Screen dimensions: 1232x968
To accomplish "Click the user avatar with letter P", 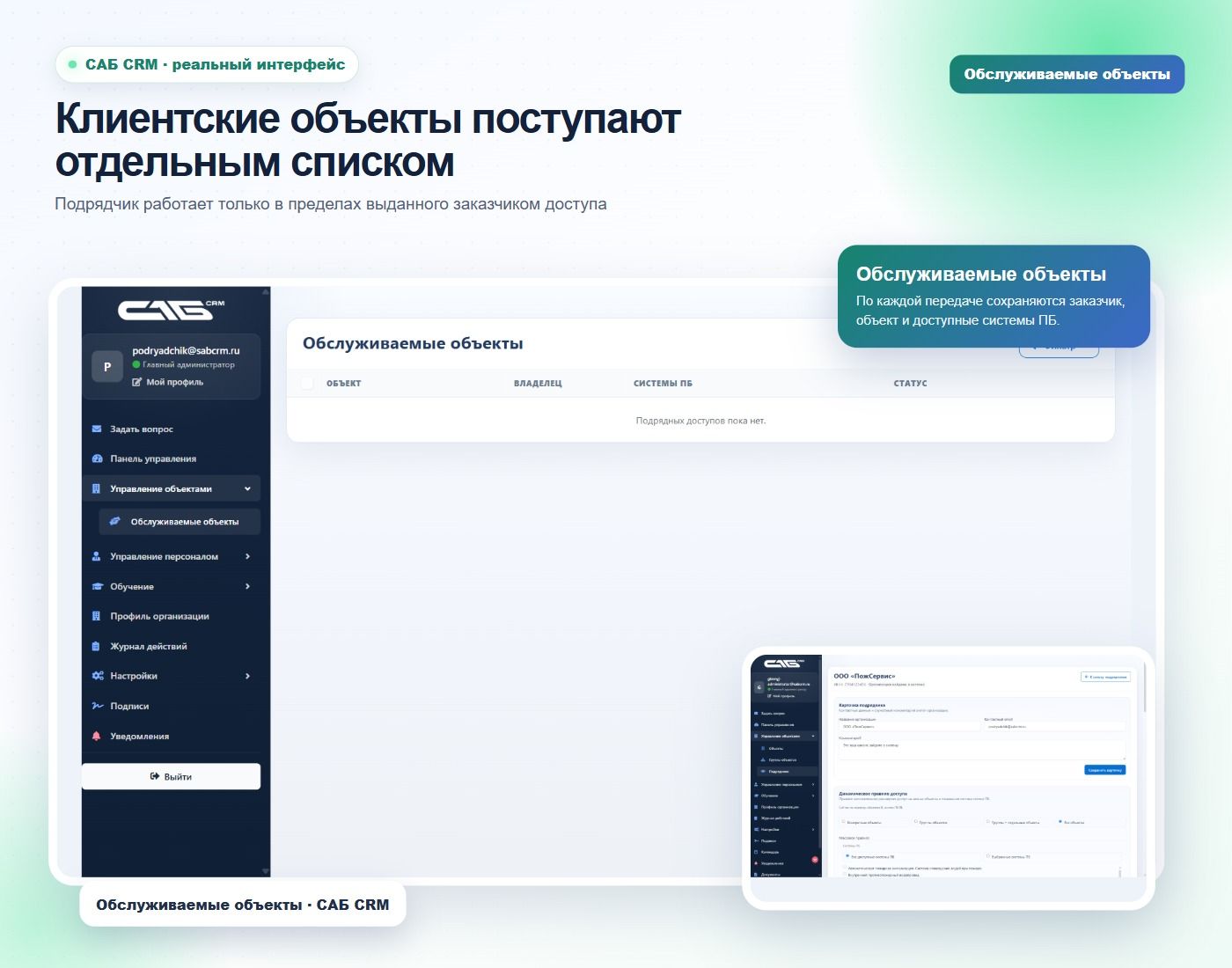I will [x=107, y=367].
